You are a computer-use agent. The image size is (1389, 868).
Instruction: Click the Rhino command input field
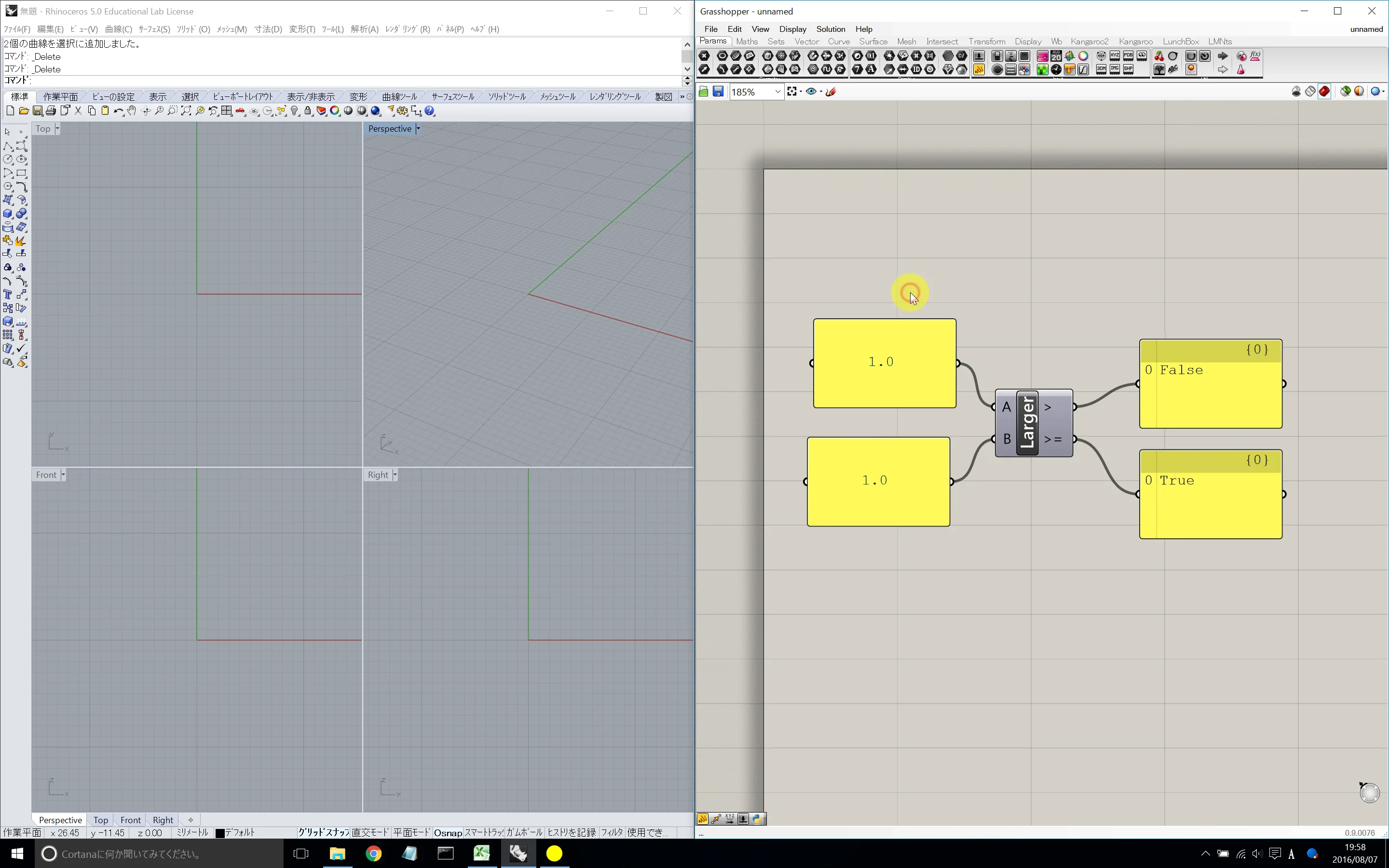[x=356, y=81]
